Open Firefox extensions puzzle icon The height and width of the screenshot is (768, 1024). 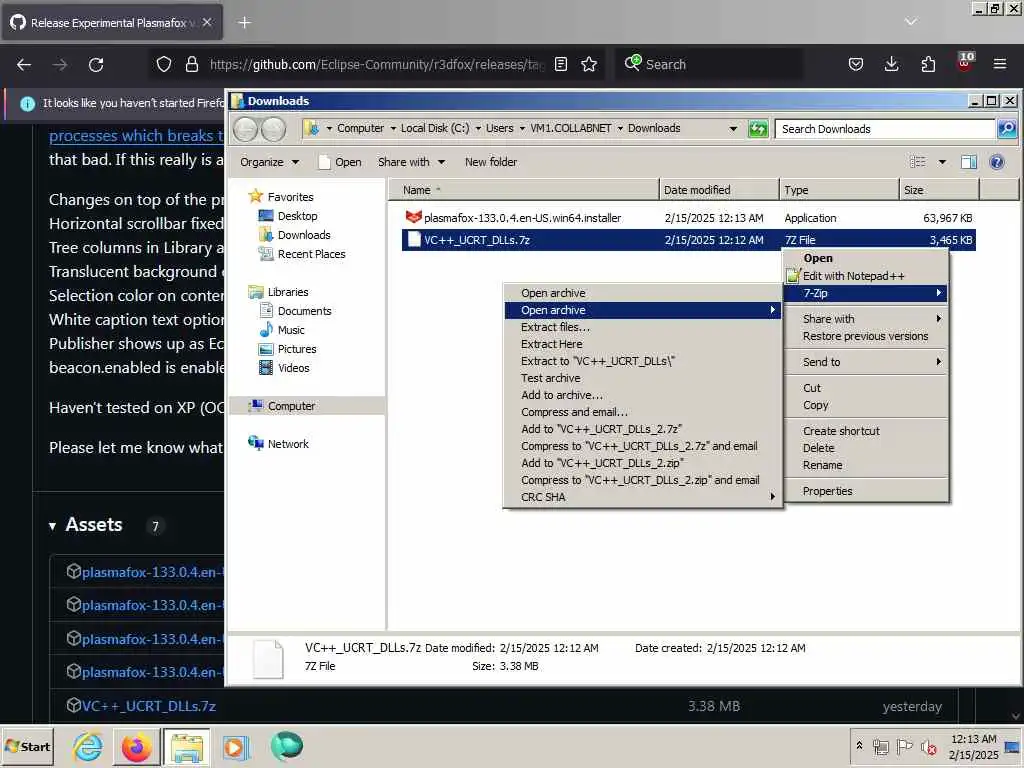click(x=928, y=64)
